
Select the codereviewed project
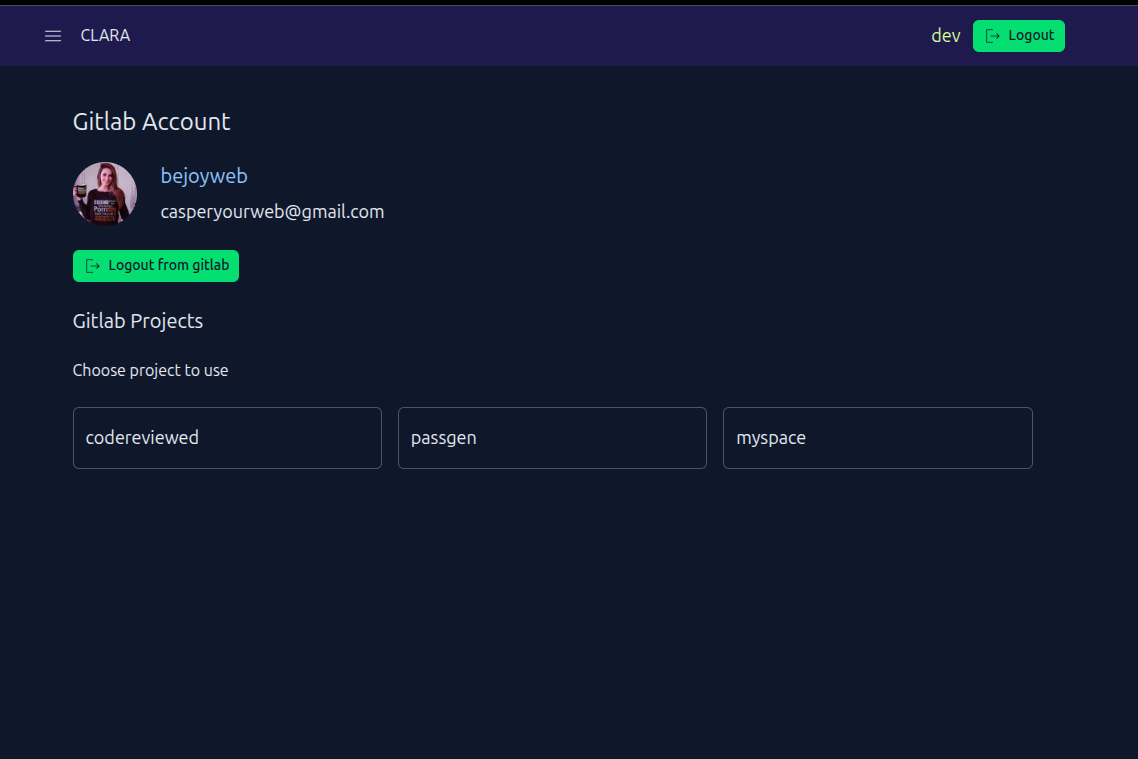pos(227,438)
